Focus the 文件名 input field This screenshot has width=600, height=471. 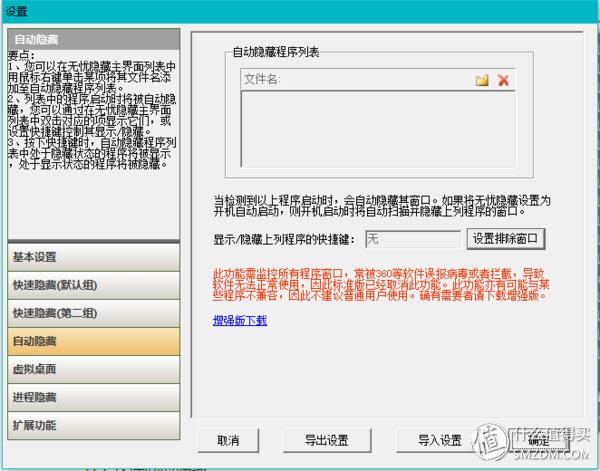point(358,80)
